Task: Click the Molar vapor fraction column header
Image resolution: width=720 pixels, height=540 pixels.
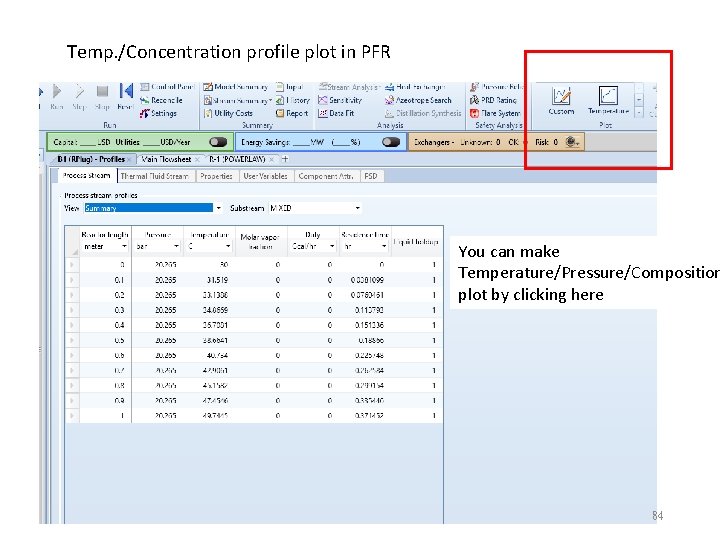Action: 261,241
